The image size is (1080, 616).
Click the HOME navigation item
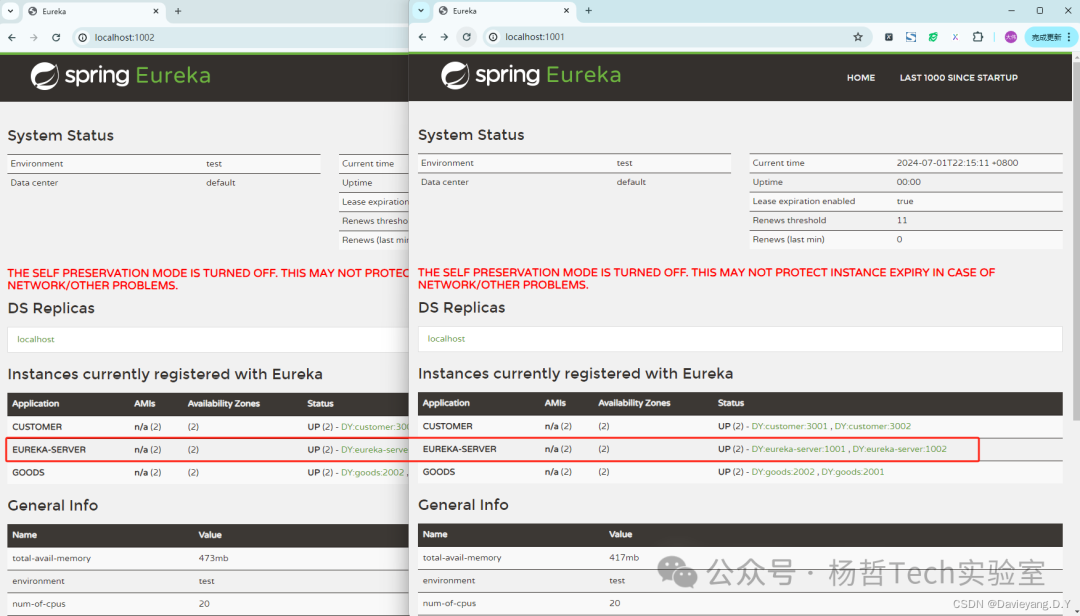tap(861, 77)
